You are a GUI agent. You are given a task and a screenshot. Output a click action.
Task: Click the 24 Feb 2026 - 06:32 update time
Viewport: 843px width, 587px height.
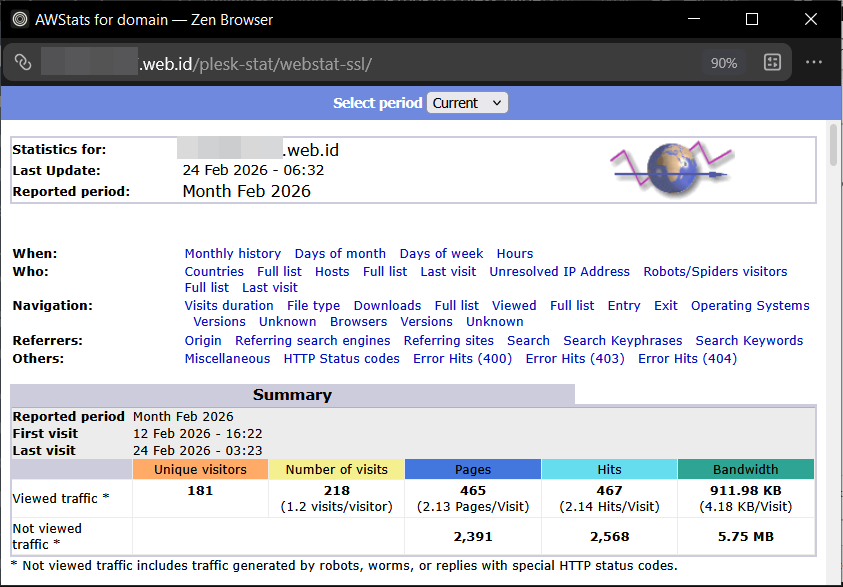tap(253, 170)
